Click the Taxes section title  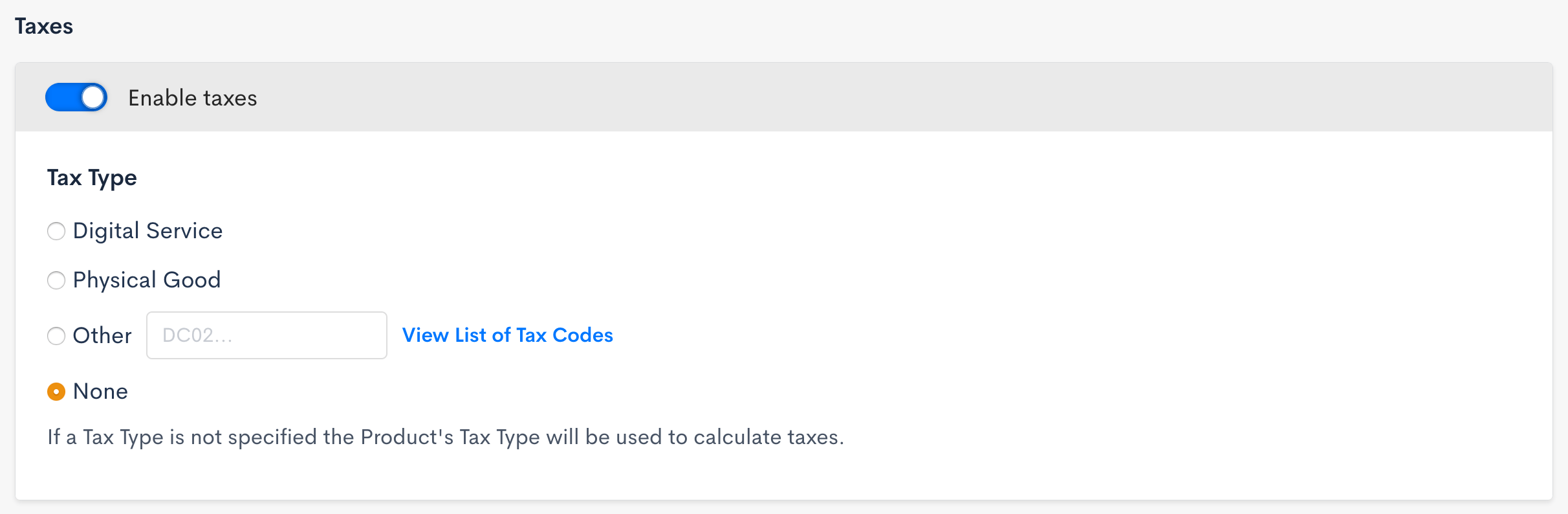[x=44, y=27]
